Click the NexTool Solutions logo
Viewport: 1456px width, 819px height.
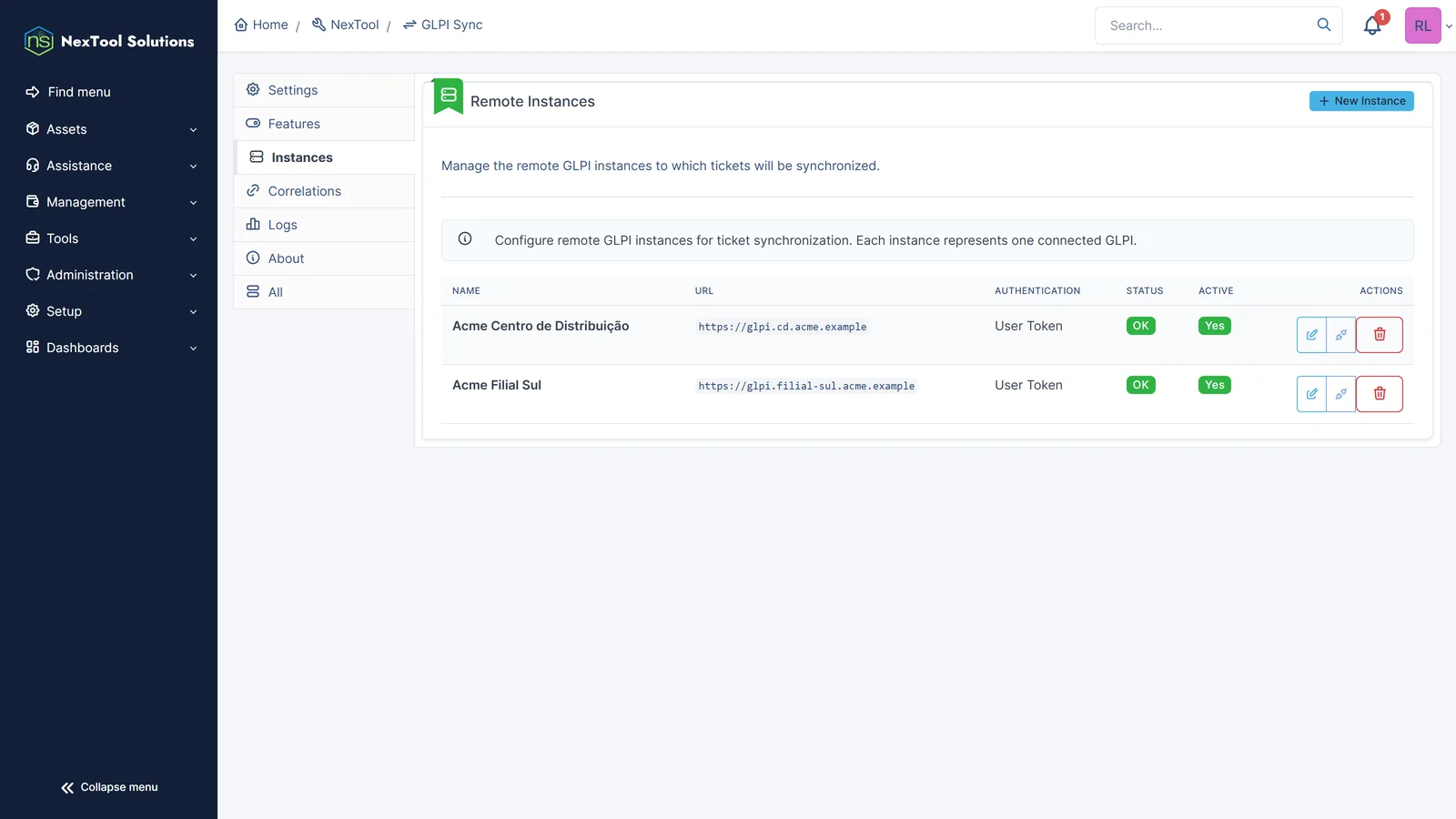coord(109,41)
